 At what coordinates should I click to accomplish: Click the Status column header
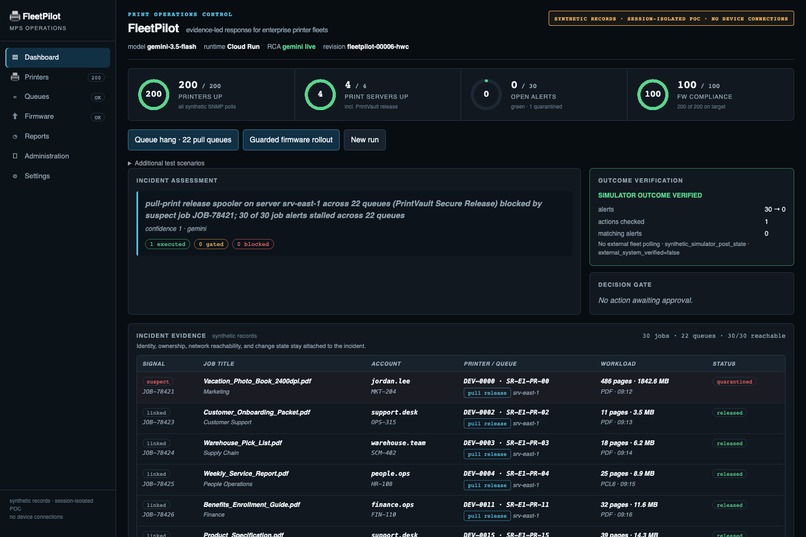point(724,364)
